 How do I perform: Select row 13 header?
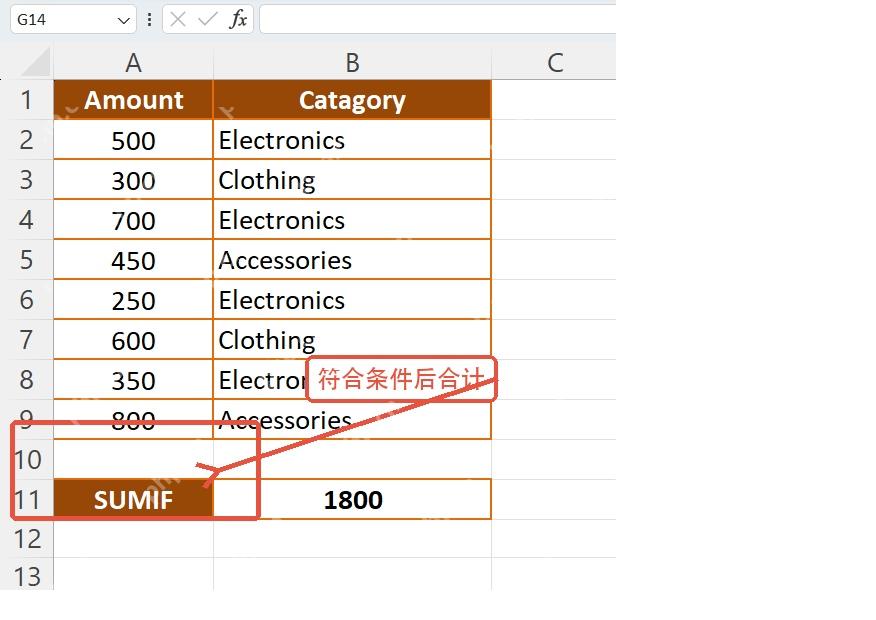point(26,574)
